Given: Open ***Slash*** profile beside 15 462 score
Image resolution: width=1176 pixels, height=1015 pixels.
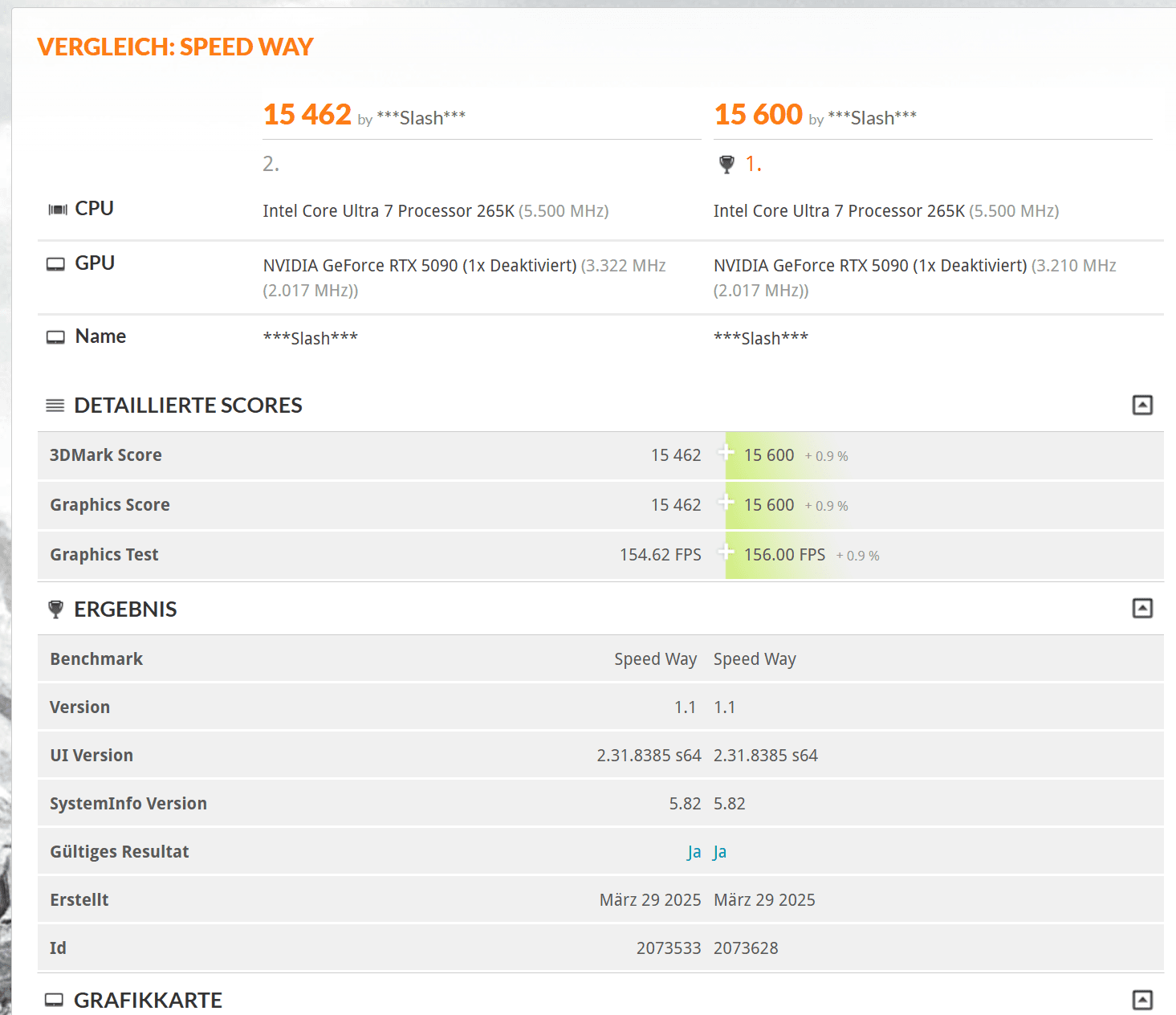Looking at the screenshot, I should [421, 118].
